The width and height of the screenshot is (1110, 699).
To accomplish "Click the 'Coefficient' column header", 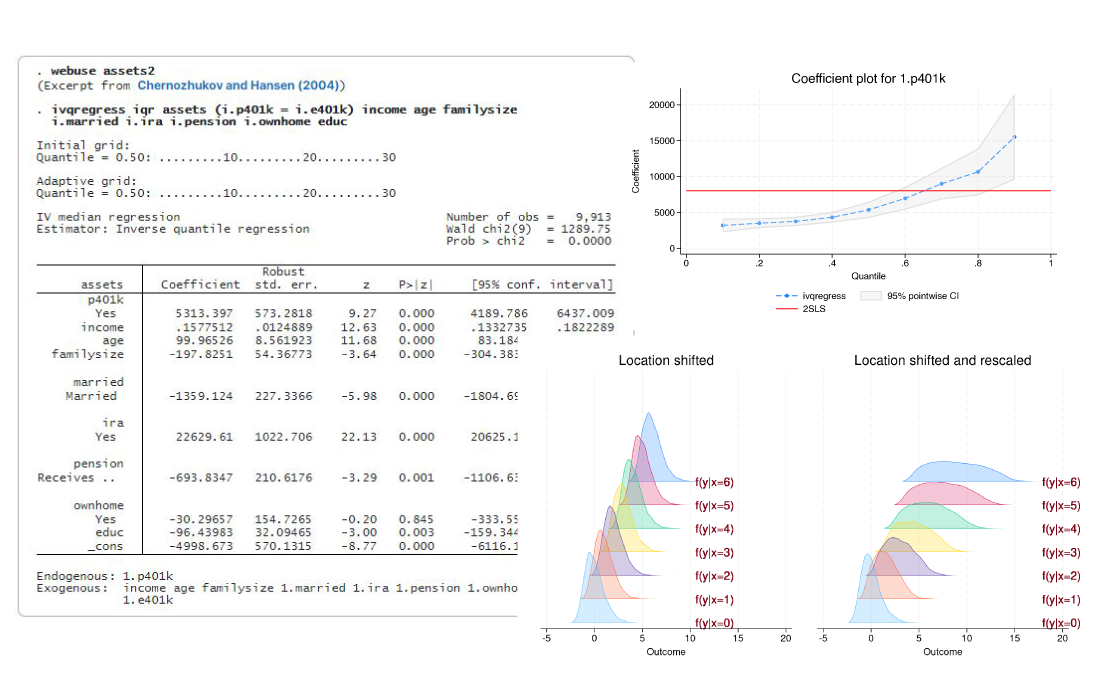I will pyautogui.click(x=200, y=285).
